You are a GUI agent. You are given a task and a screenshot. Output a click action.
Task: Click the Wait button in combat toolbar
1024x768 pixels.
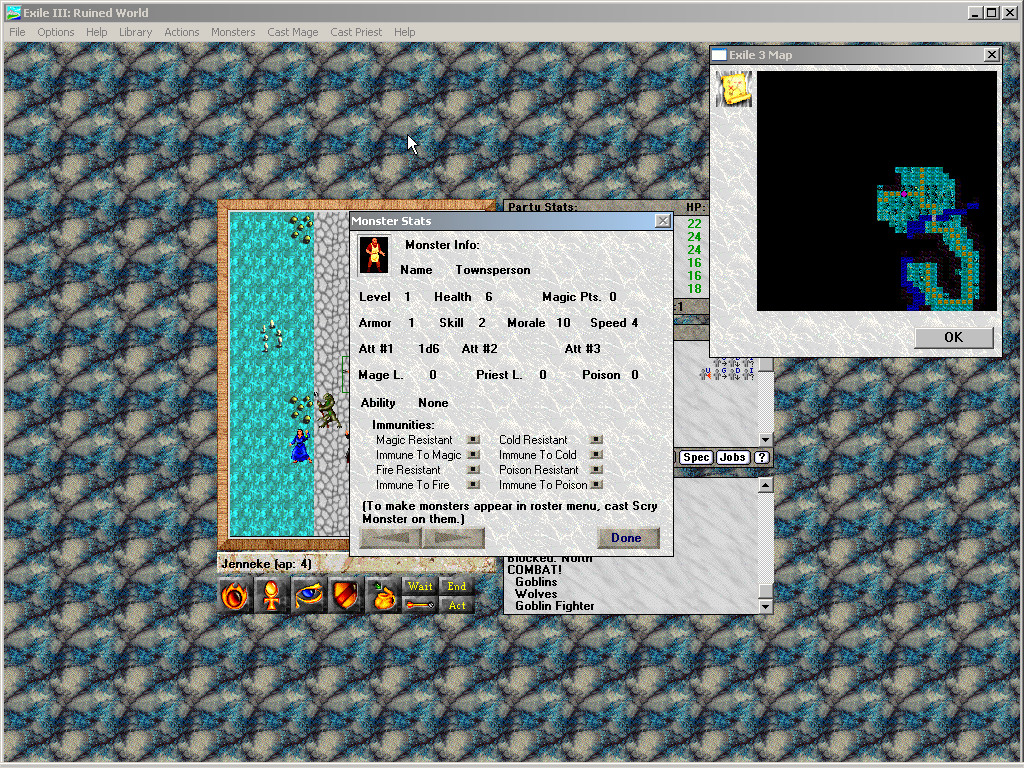click(x=420, y=586)
